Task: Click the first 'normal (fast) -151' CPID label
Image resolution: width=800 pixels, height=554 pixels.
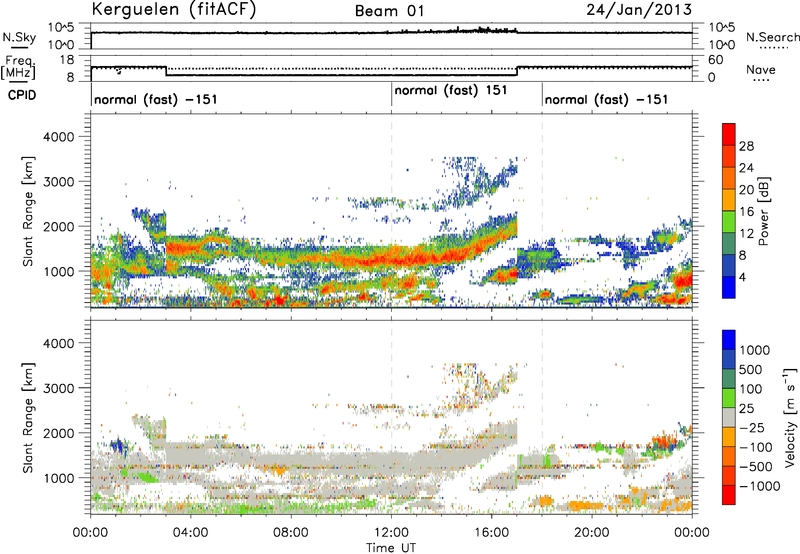Action: coord(156,99)
